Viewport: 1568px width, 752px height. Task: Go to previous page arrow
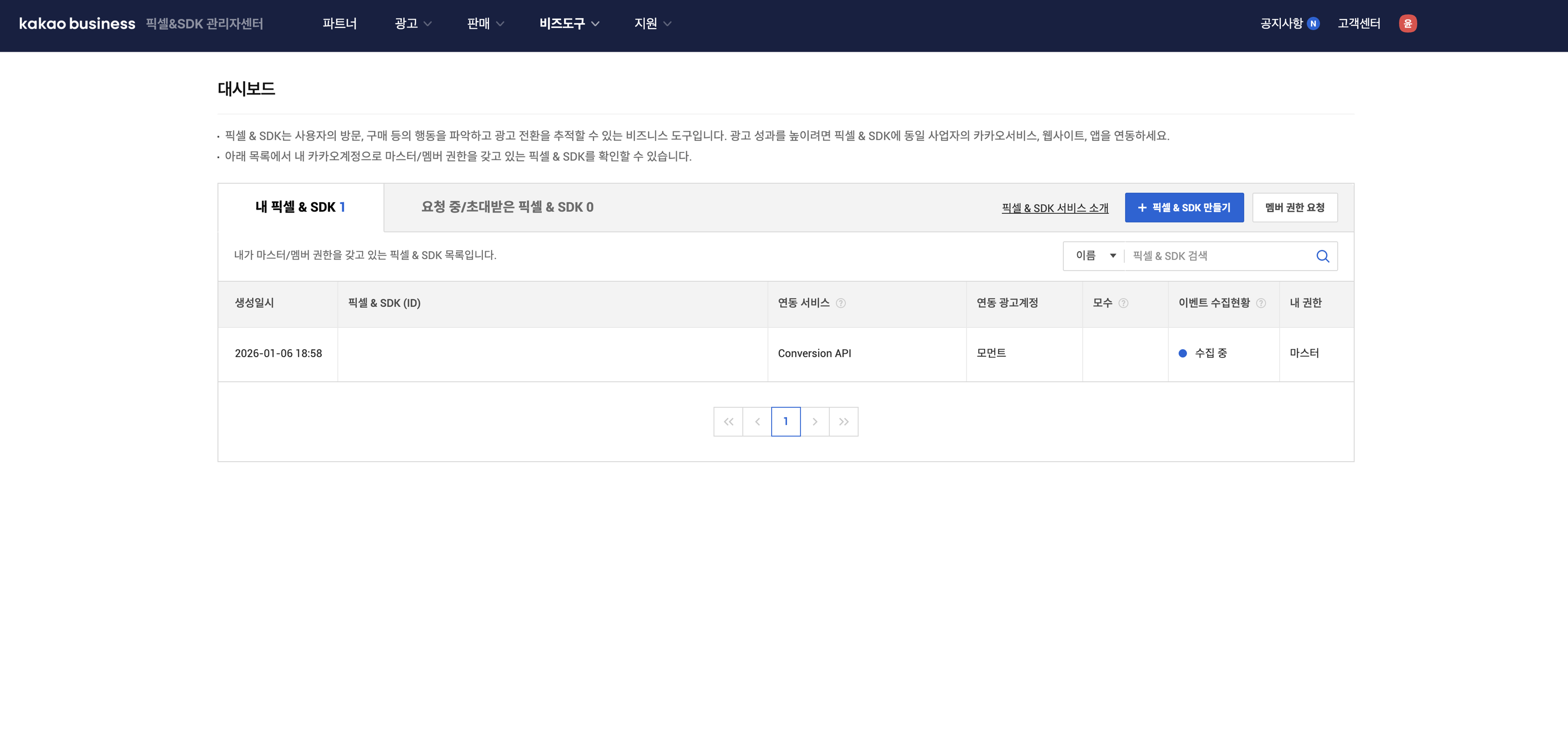tap(757, 422)
